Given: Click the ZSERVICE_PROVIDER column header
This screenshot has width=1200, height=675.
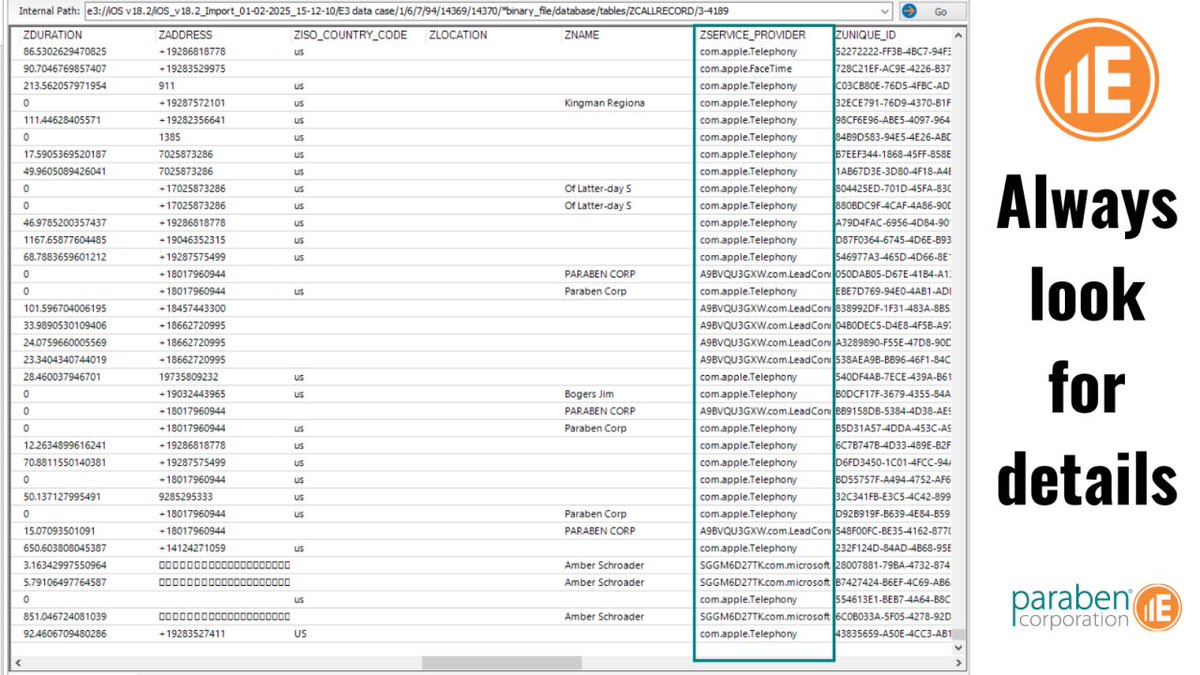Looking at the screenshot, I should click(x=755, y=33).
